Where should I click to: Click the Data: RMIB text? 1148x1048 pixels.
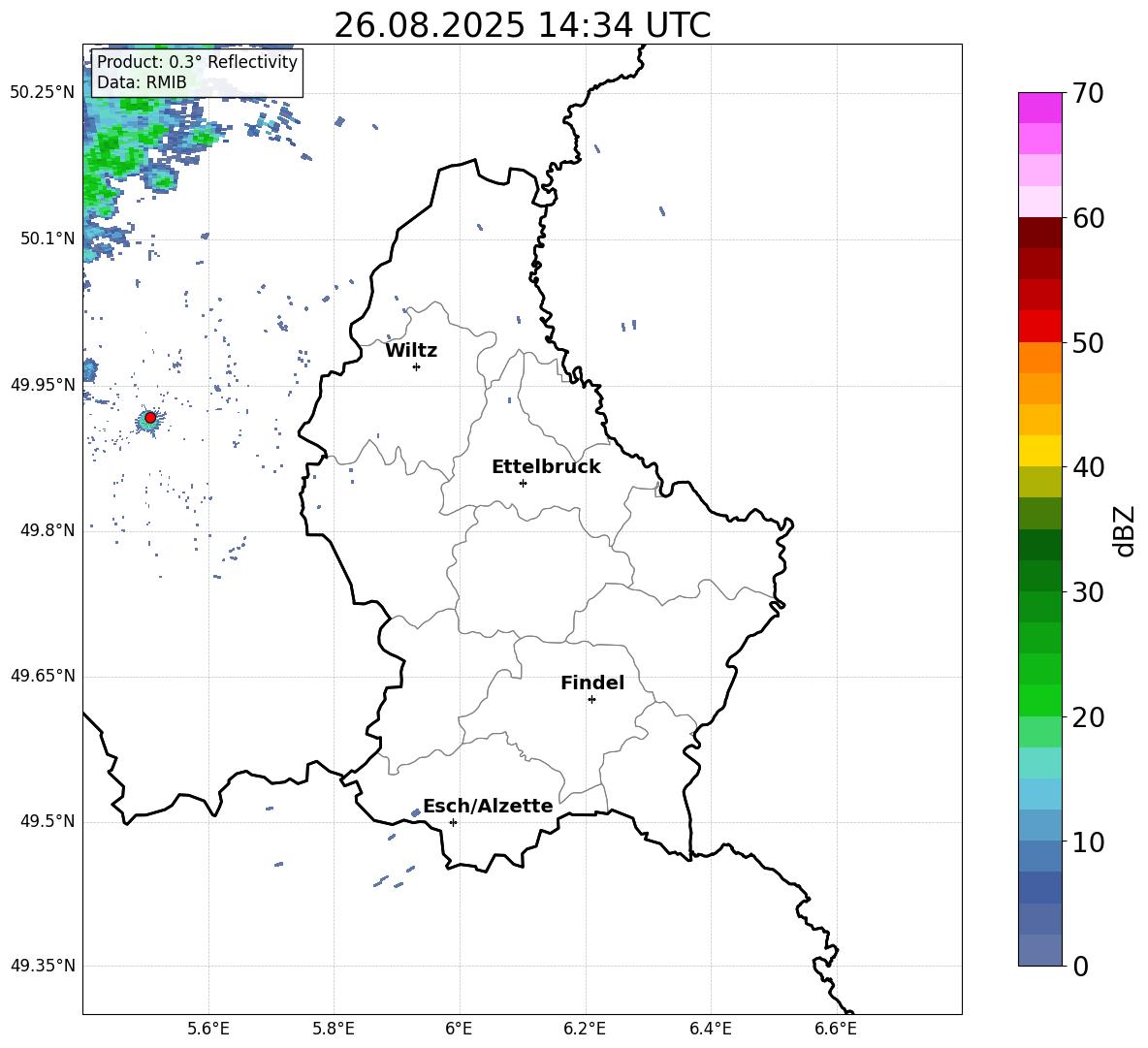[x=142, y=82]
